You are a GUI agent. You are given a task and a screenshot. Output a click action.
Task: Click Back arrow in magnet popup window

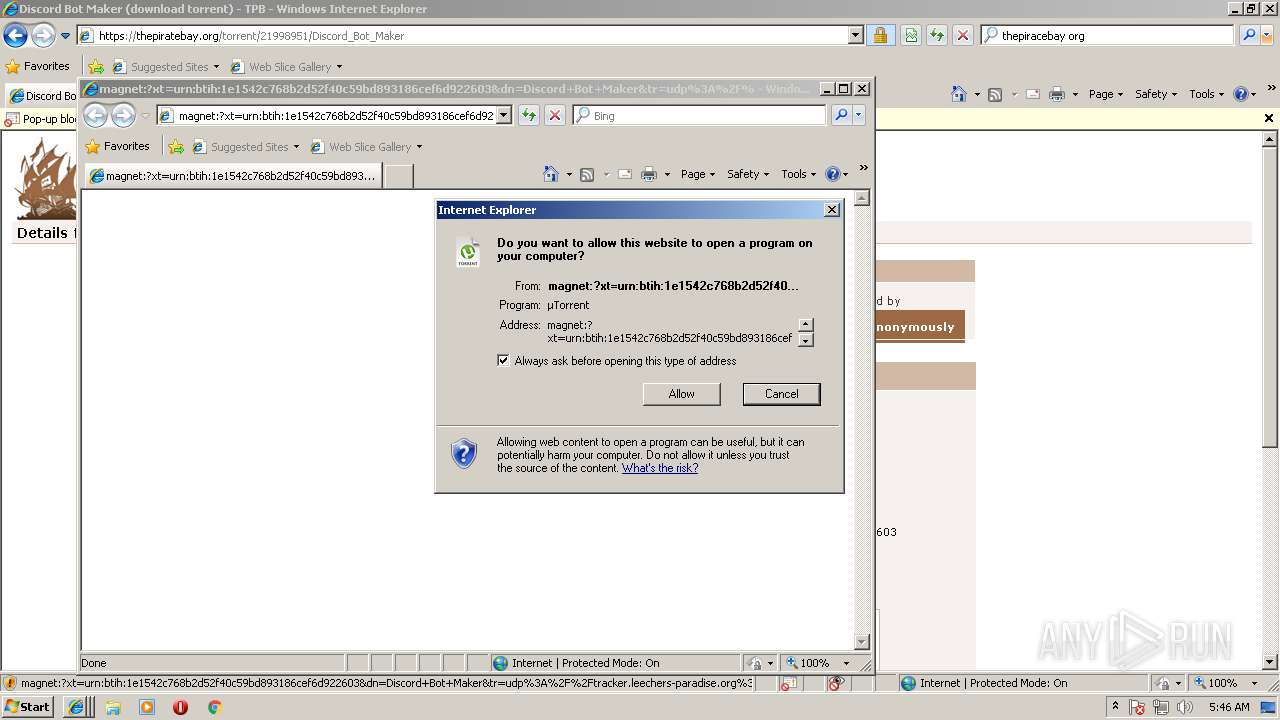click(x=96, y=116)
